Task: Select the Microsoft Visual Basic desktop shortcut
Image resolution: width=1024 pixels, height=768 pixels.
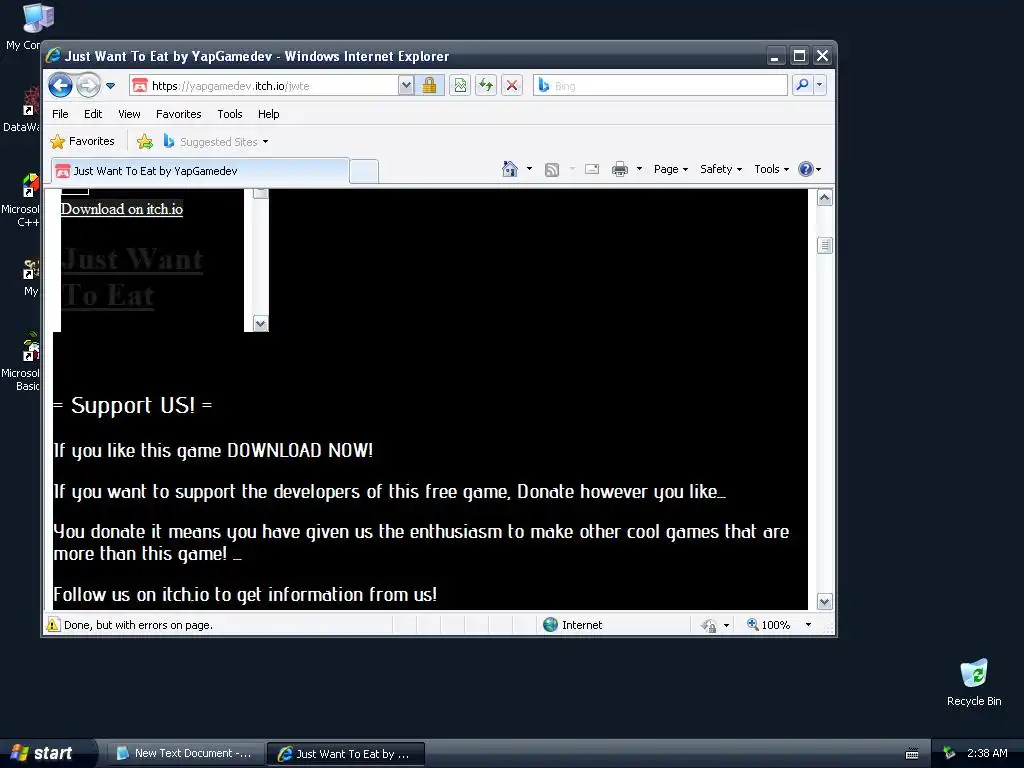Action: [23, 362]
